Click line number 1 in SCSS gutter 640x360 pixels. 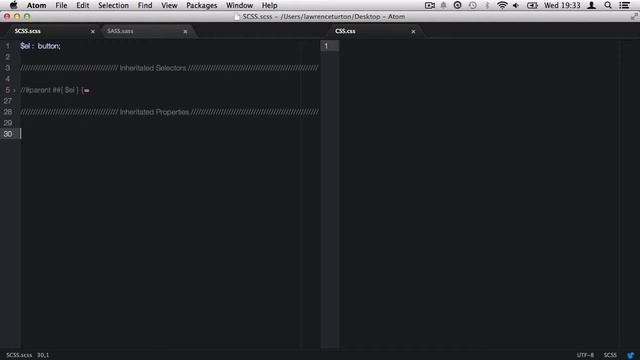[7, 46]
